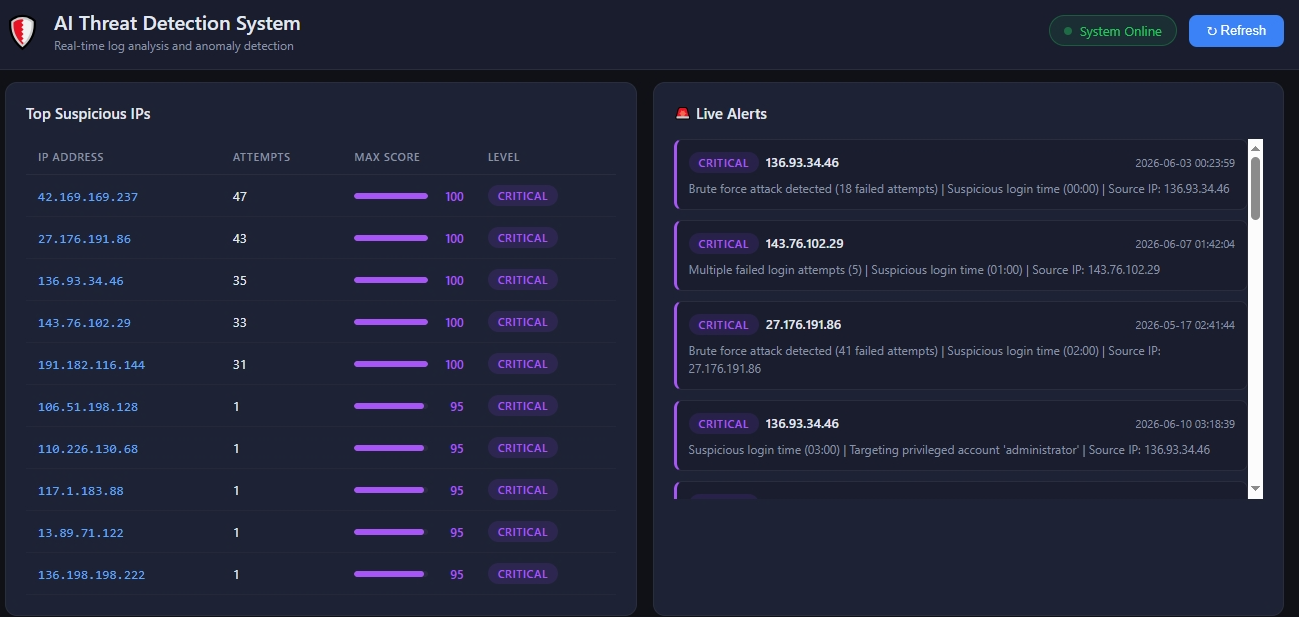Click the ATTEMPTS column header

click(x=262, y=157)
